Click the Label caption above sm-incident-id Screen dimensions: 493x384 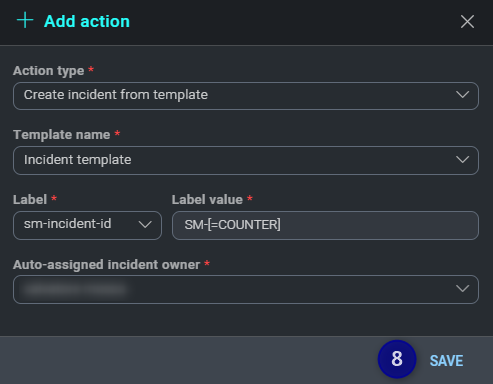[30, 200]
